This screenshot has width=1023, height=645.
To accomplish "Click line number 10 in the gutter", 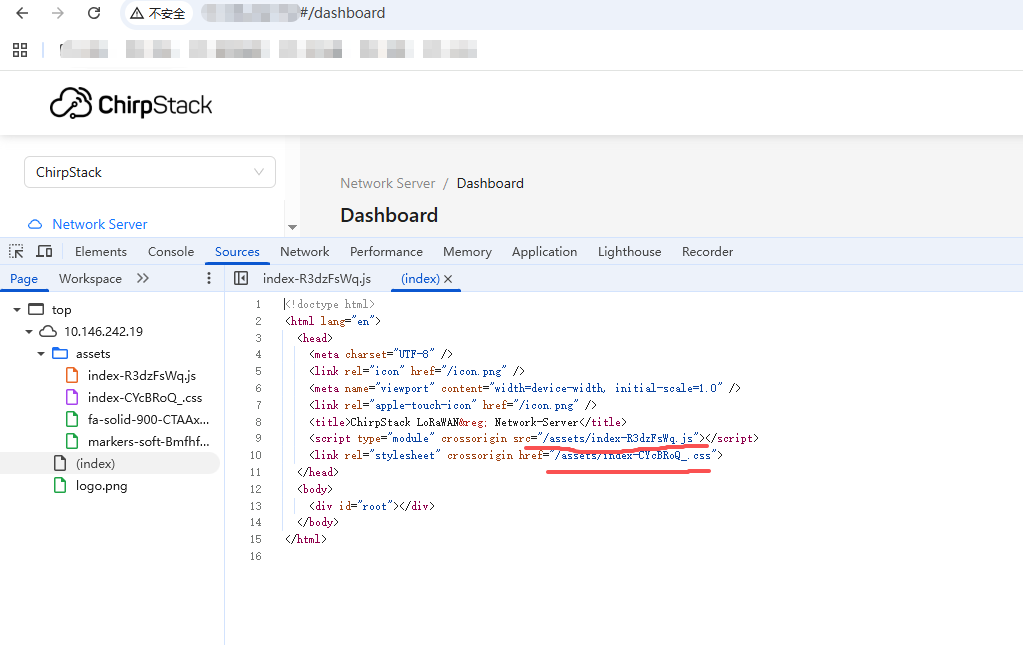I will pos(256,455).
